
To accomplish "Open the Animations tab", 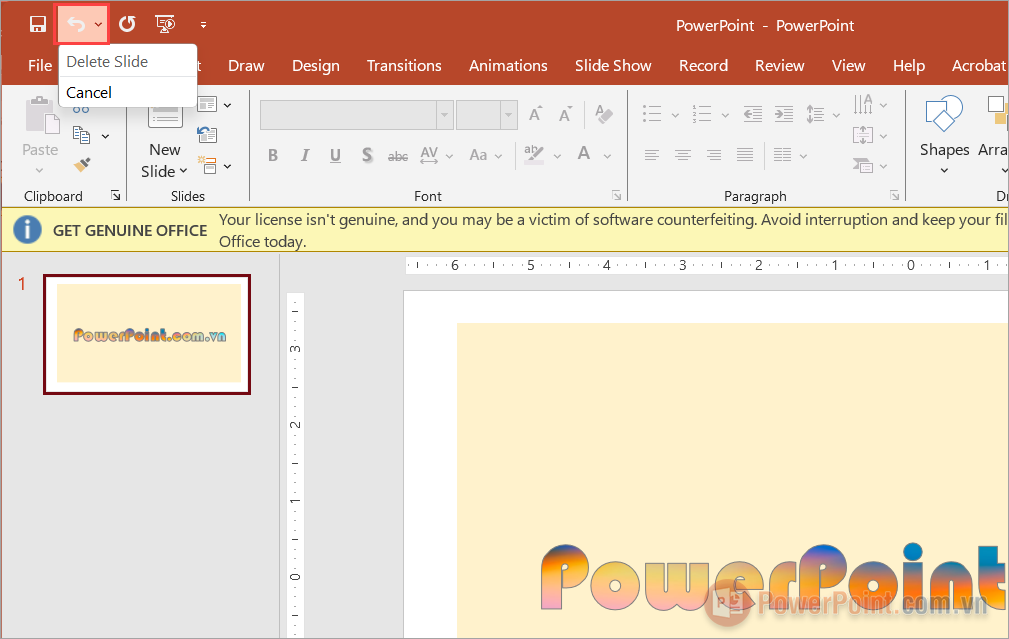I will [508, 66].
